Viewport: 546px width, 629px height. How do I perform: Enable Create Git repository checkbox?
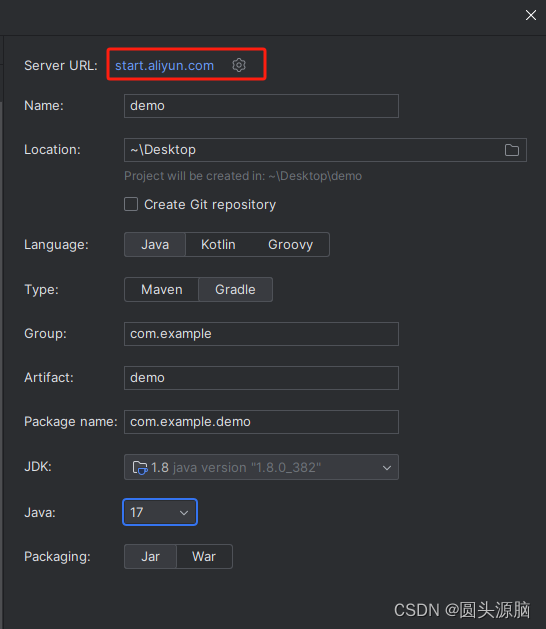(x=131, y=204)
